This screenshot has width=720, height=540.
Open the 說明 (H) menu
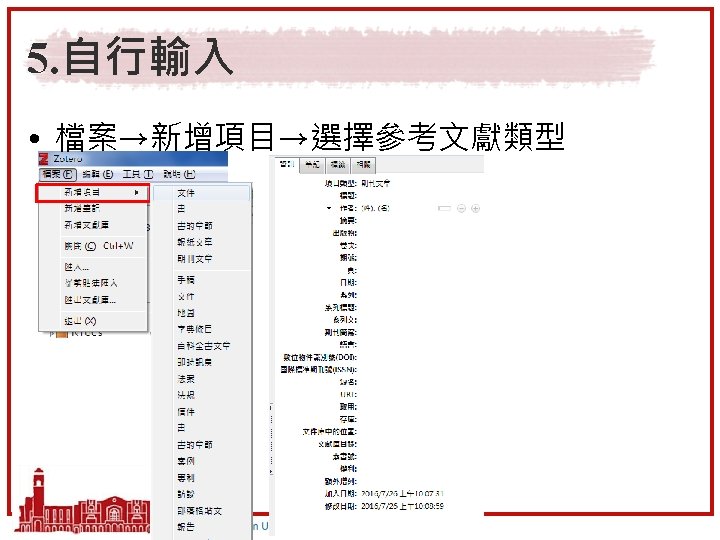179,174
